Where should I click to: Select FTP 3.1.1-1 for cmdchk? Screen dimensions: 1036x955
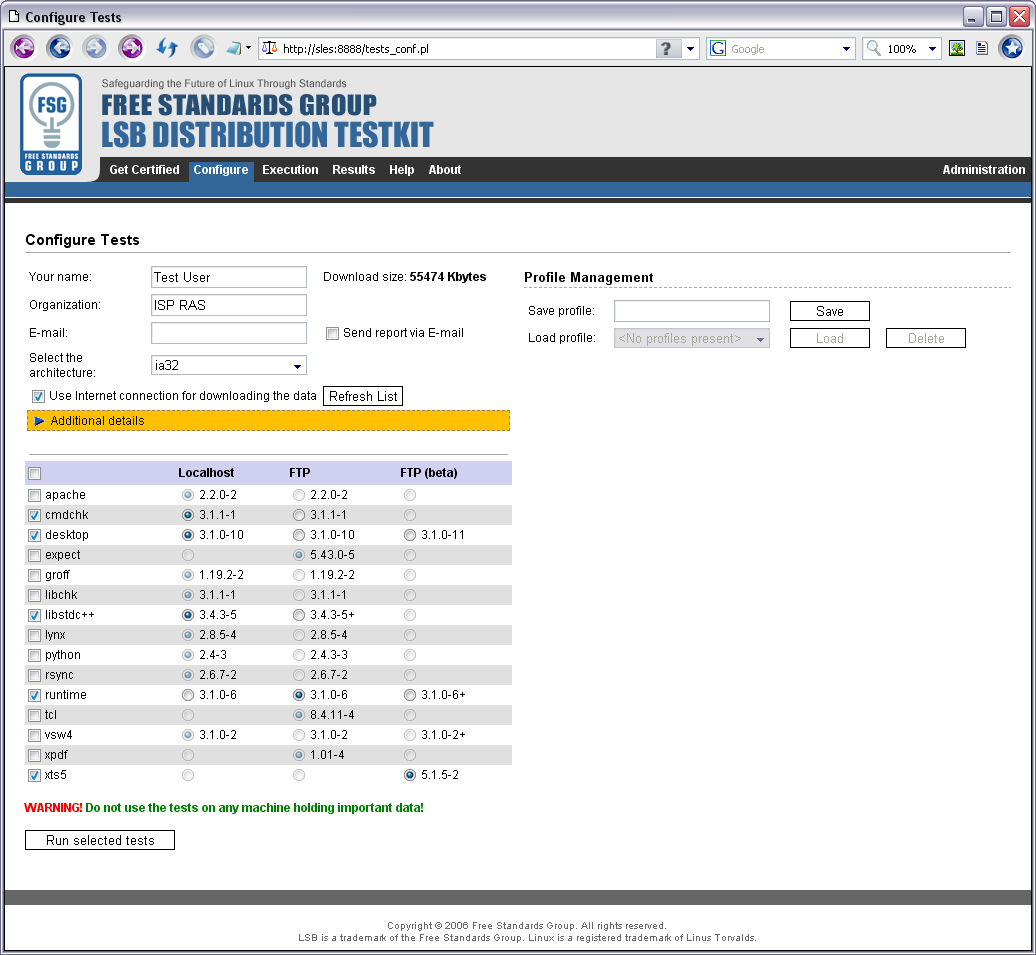[299, 515]
